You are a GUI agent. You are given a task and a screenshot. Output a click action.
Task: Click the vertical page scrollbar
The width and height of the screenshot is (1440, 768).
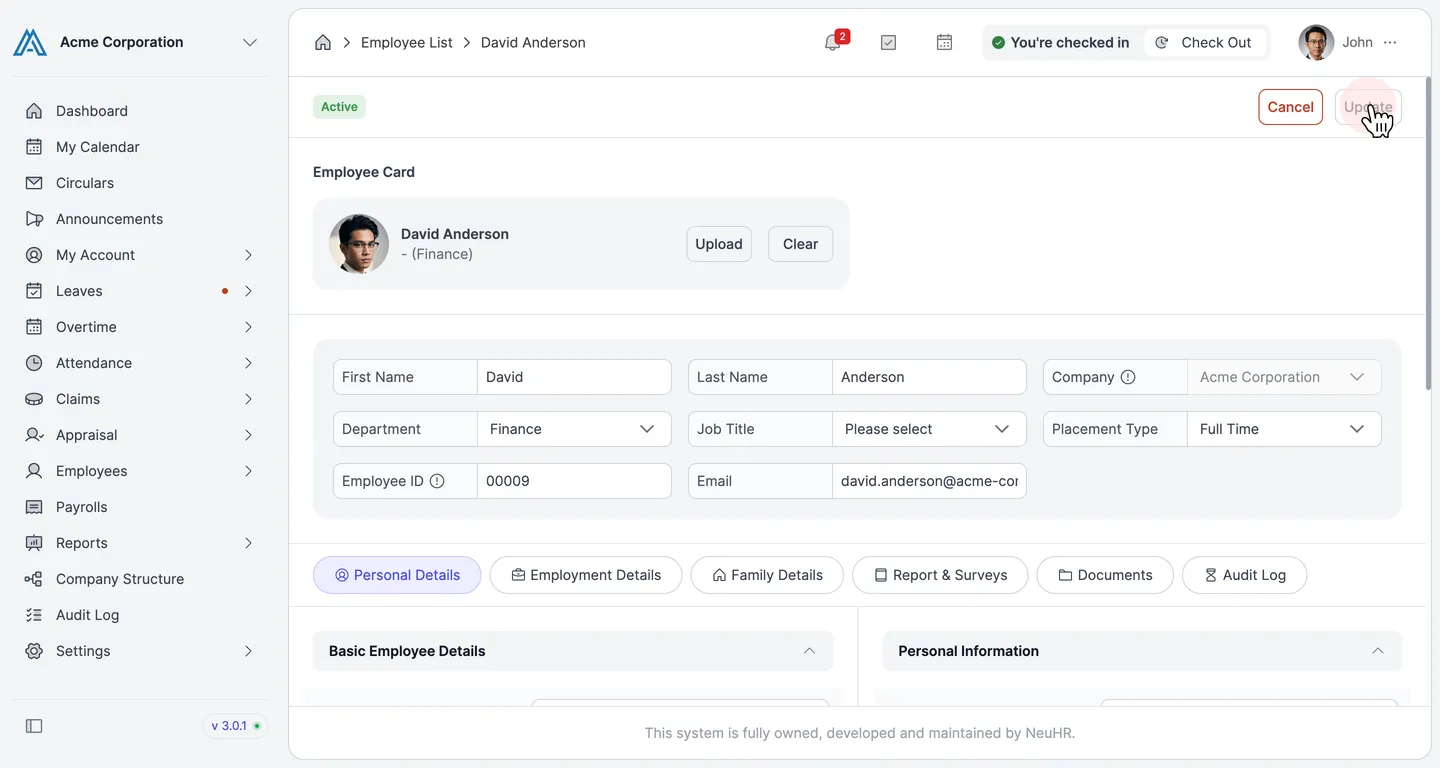[1428, 235]
